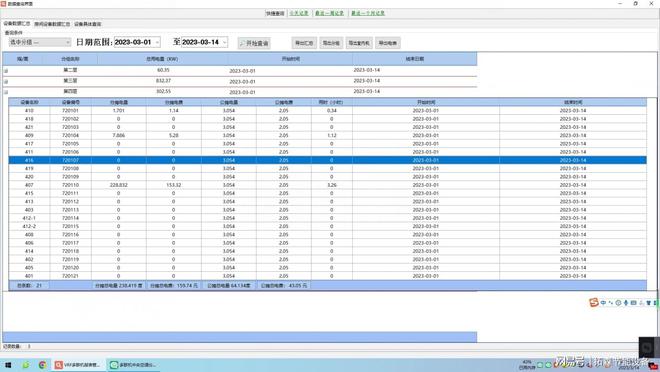Image resolution: width=660 pixels, height=372 pixels.
Task: Open the 最近一个月记录 quick query link
Action: (368, 13)
